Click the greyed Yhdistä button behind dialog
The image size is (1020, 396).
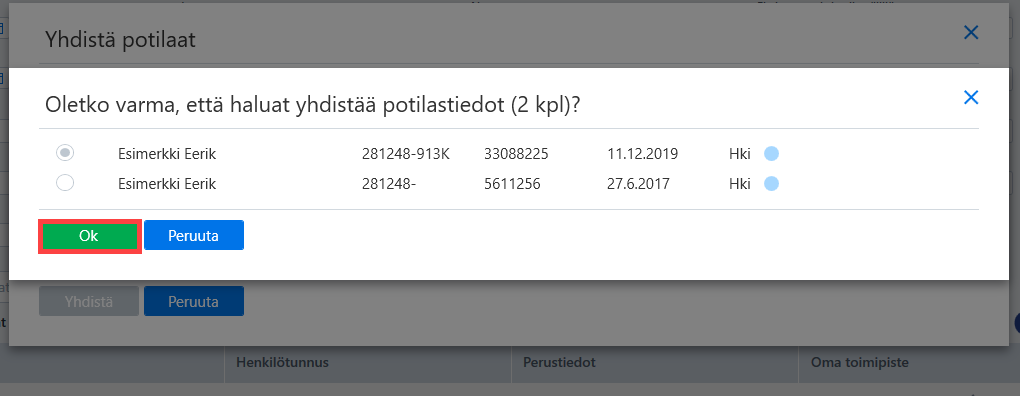click(89, 302)
